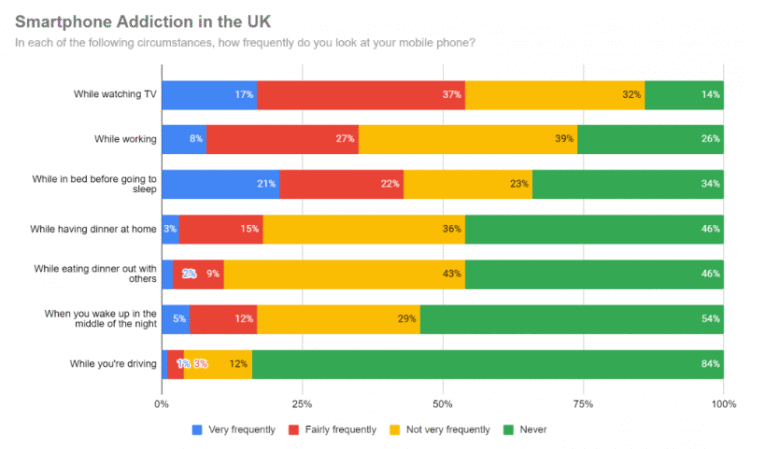
Task: Click the 21% blue segment for bed
Action: pyautogui.click(x=221, y=184)
